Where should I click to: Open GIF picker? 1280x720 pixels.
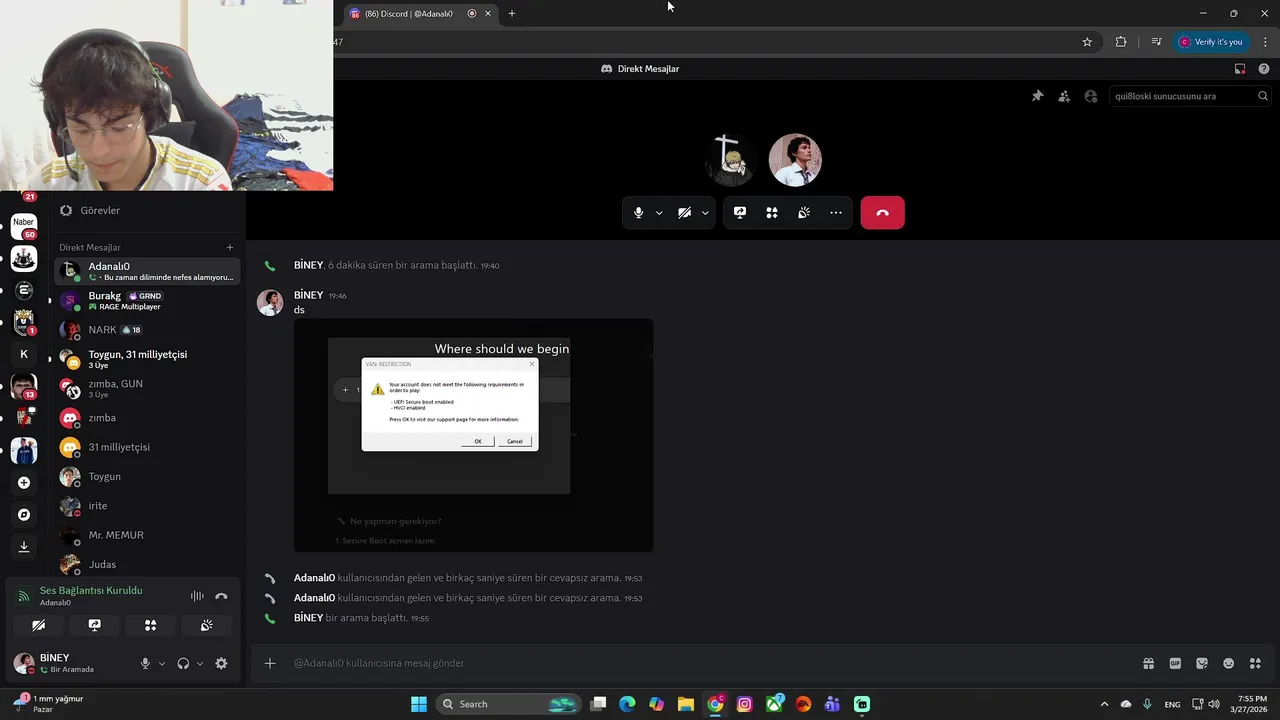(x=1175, y=663)
